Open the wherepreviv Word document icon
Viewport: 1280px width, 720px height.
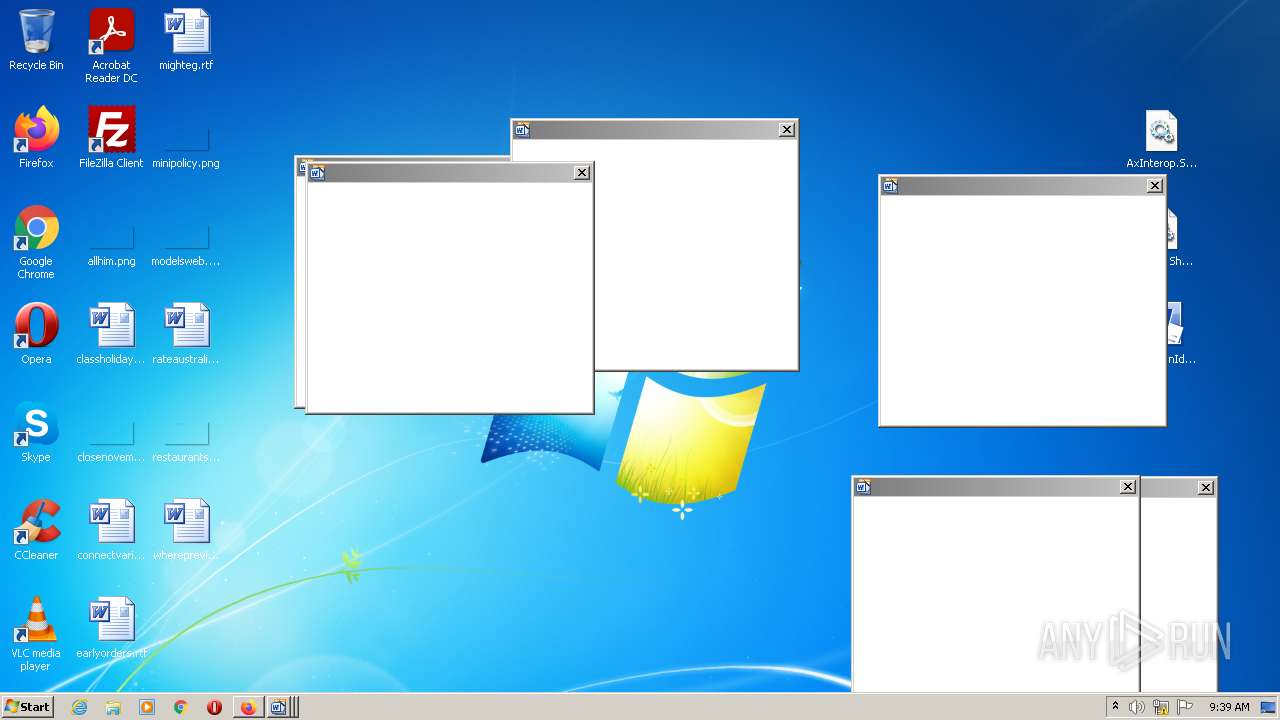(186, 530)
